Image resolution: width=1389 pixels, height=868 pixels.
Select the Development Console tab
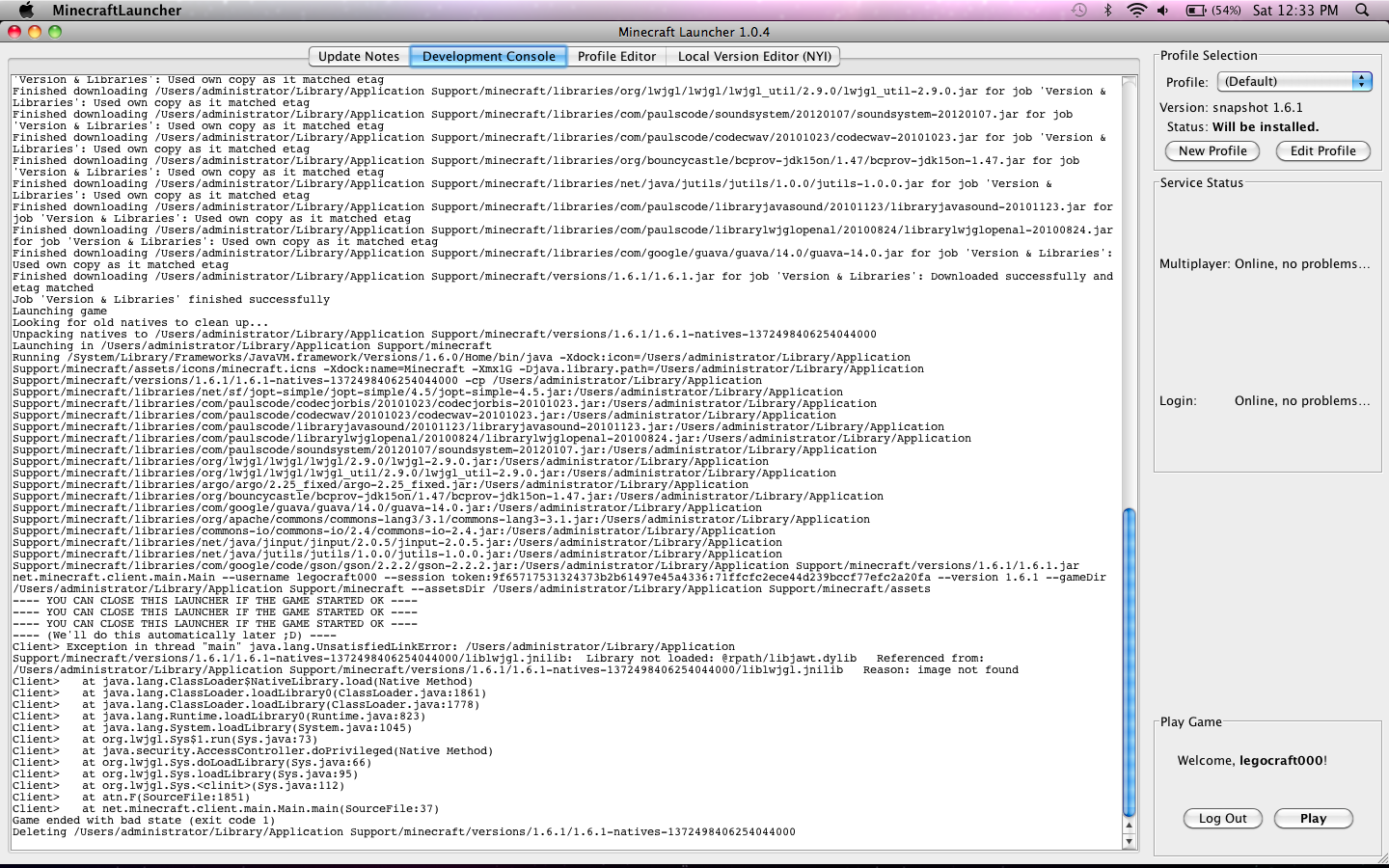[x=489, y=56]
